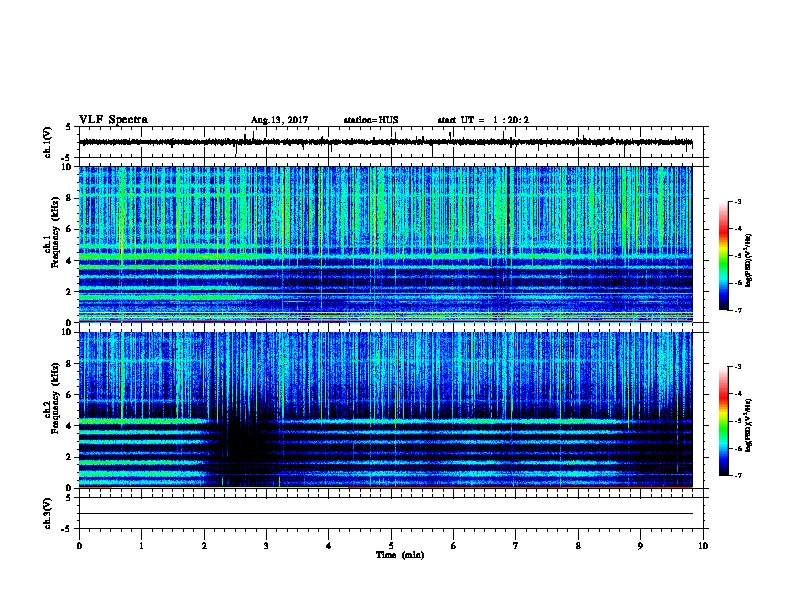792x612 pixels.
Task: Click the ch.1 colorbar "-7" scale value
Action: [x=737, y=310]
